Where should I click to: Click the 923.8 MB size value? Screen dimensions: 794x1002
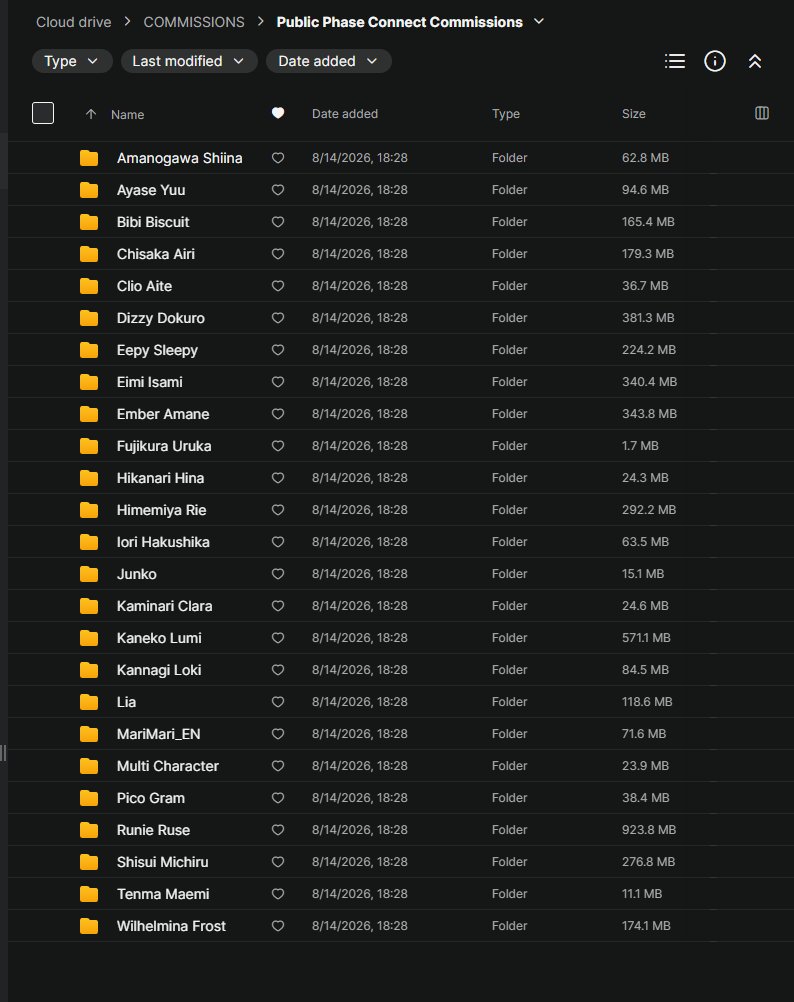(648, 829)
